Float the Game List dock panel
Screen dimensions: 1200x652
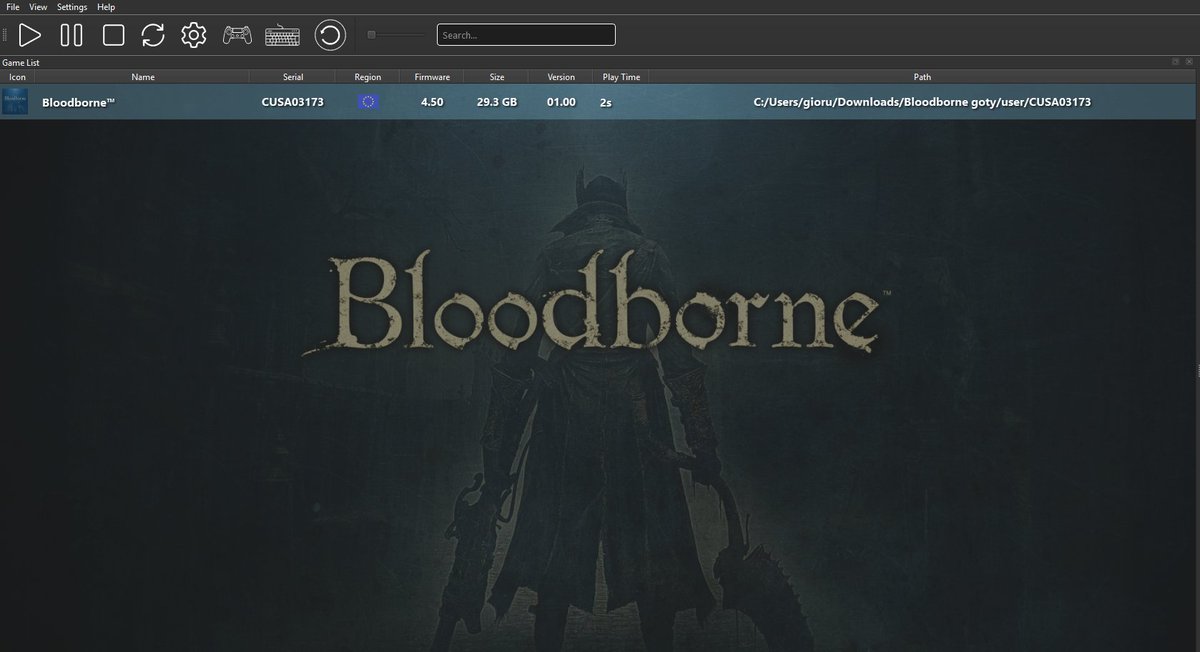point(1177,62)
